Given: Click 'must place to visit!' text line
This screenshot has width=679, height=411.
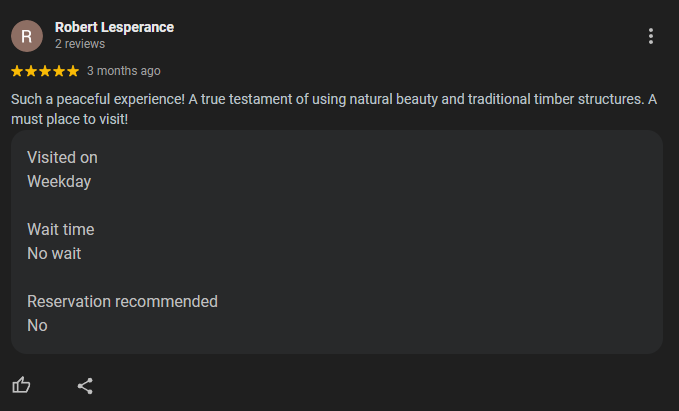Looking at the screenshot, I should 69,119.
